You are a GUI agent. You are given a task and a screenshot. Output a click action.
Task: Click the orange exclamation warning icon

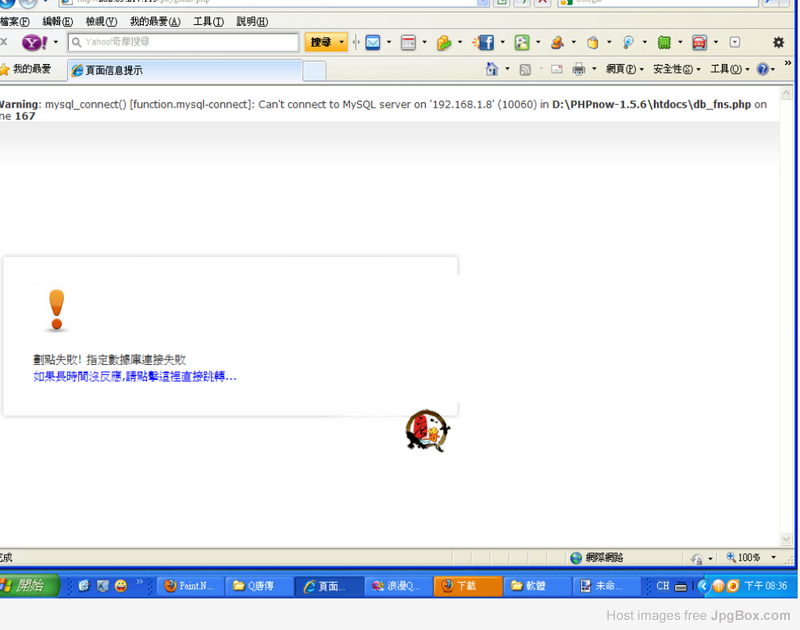[57, 310]
